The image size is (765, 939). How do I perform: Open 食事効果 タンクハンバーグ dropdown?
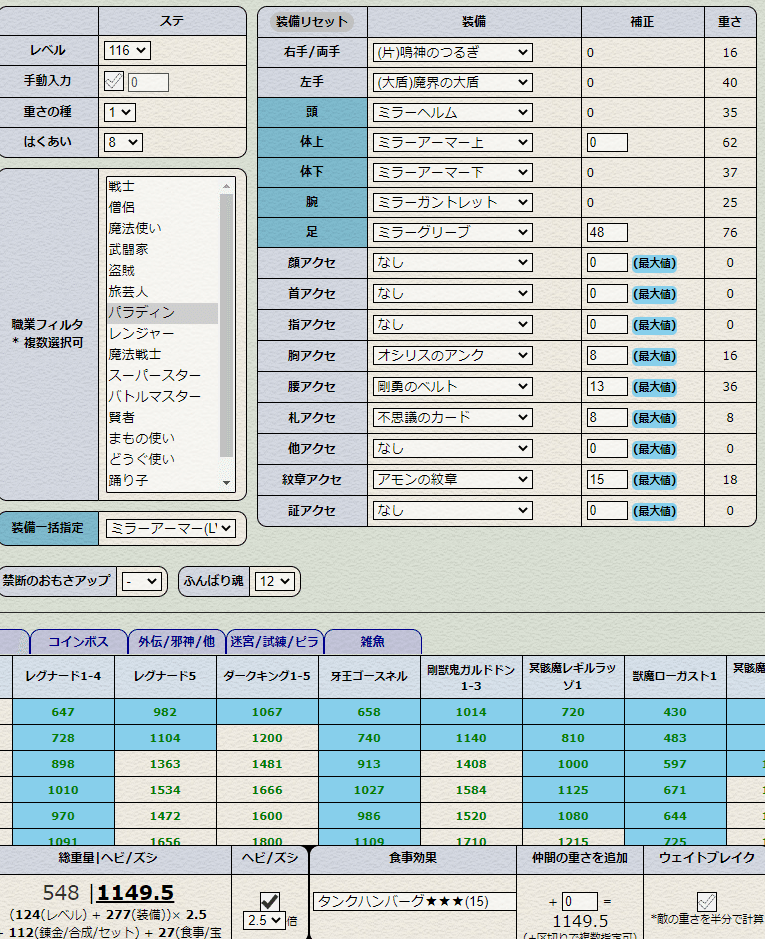click(415, 901)
